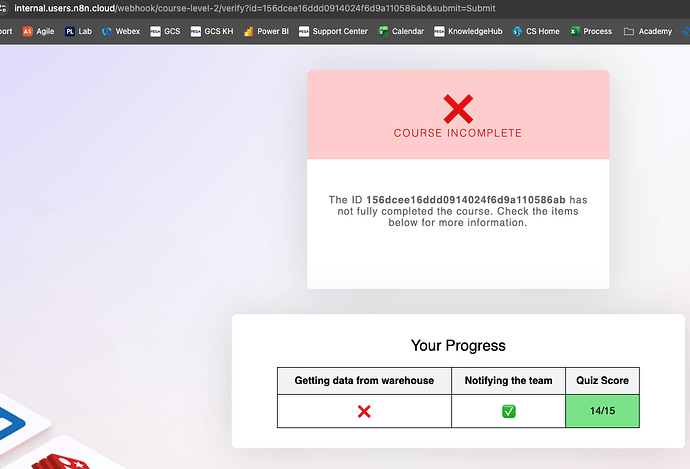Open the Agile bookmark
690x469 pixels.
point(38,31)
